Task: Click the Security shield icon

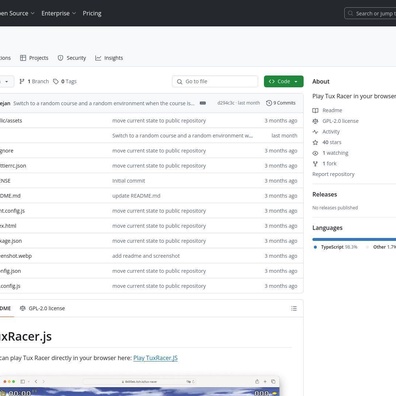Action: tap(60, 58)
